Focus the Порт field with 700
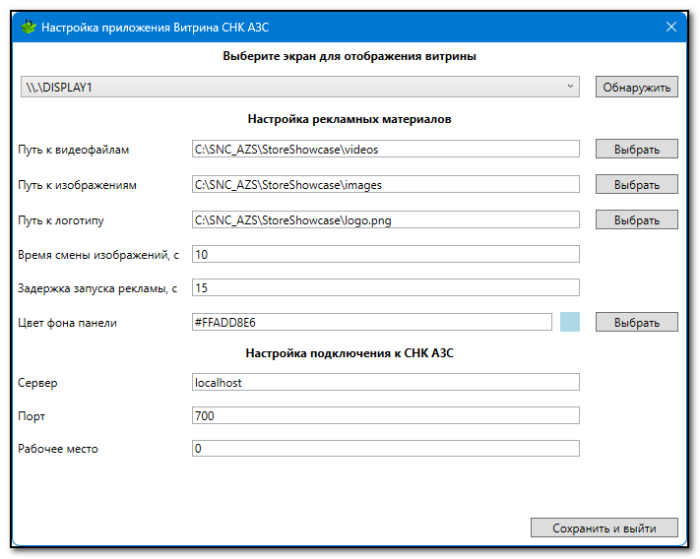 click(x=386, y=415)
